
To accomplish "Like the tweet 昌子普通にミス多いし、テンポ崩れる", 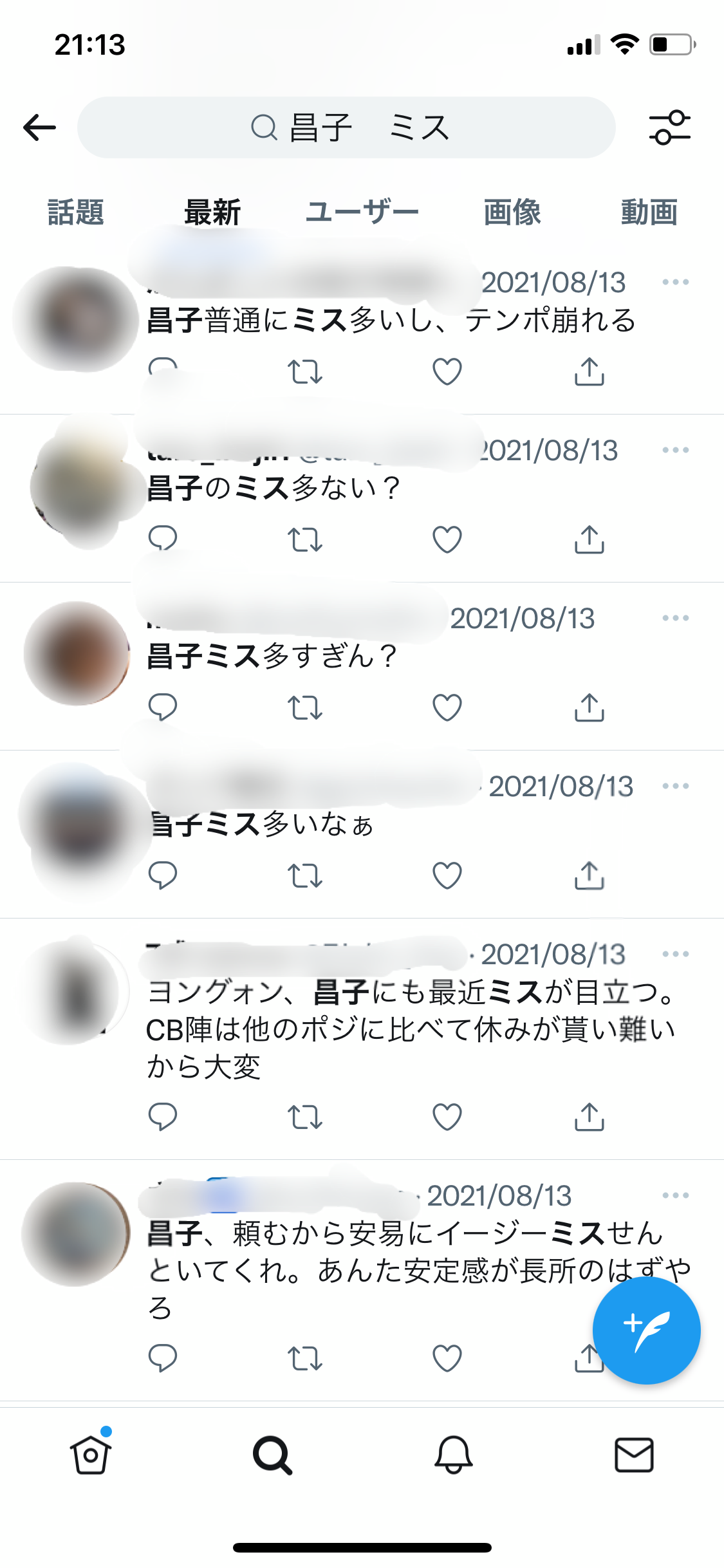I will click(447, 371).
